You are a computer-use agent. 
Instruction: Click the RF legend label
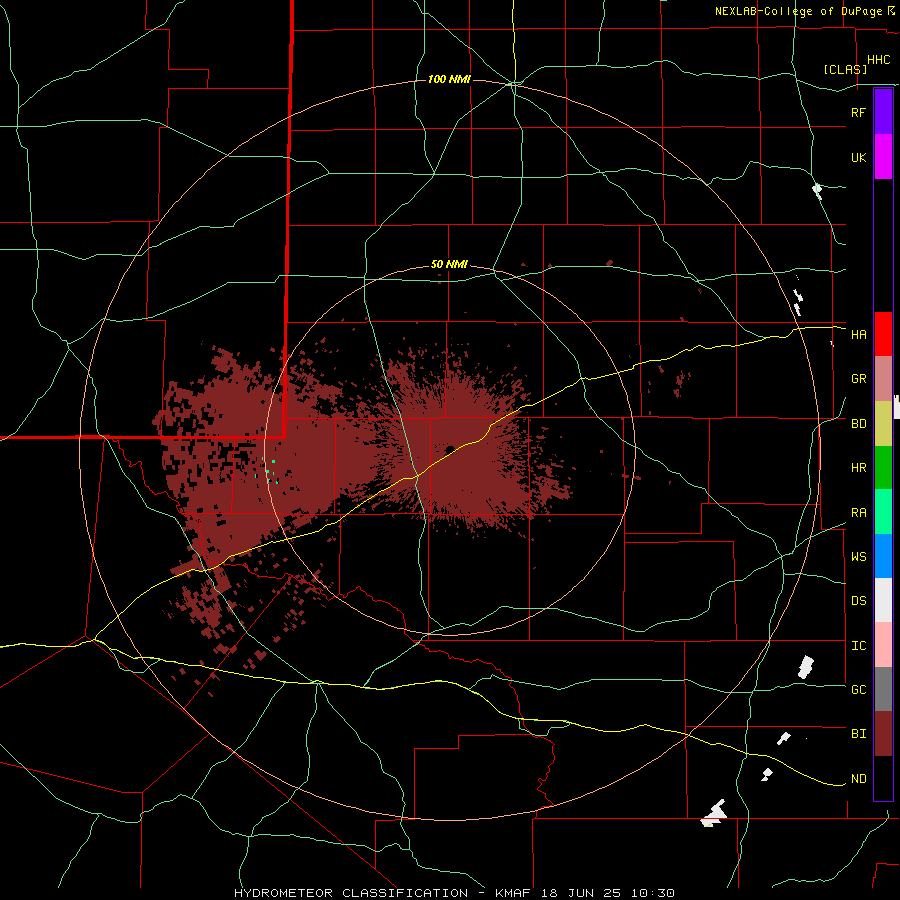(x=858, y=112)
